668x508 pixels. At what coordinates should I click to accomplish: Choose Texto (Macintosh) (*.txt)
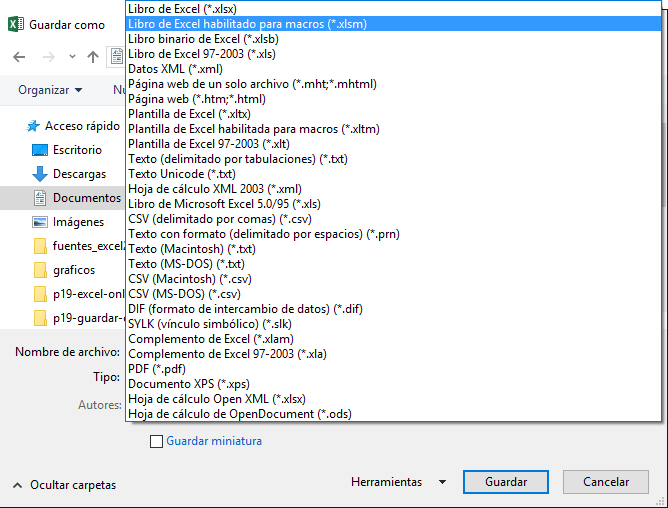(x=393, y=249)
